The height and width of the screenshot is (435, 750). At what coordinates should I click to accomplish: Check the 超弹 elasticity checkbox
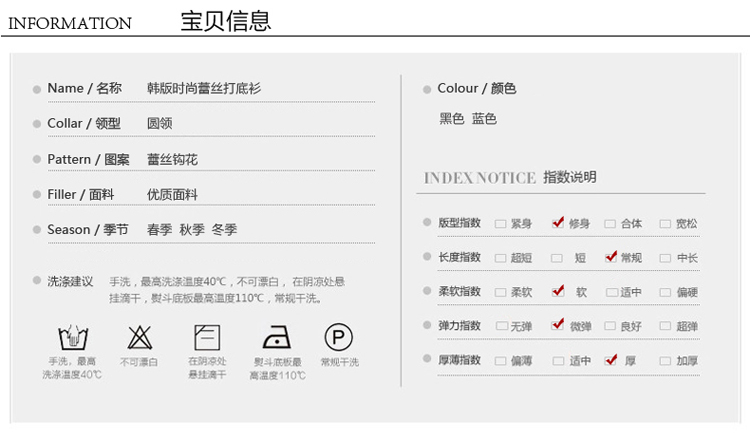[x=665, y=326]
